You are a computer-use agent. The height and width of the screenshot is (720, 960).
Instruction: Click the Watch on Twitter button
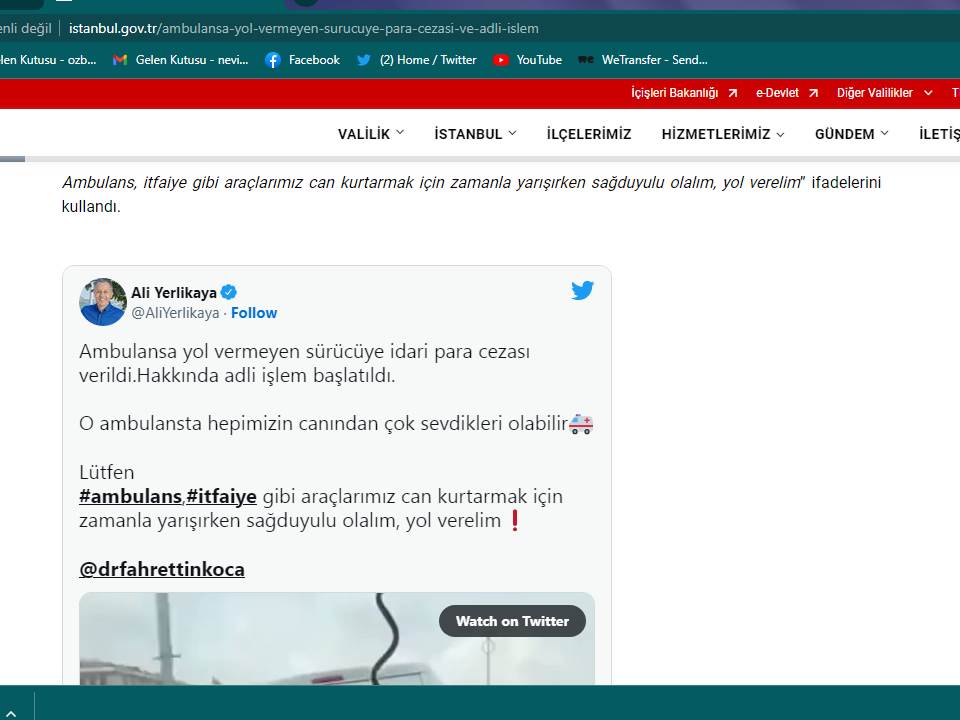[512, 621]
